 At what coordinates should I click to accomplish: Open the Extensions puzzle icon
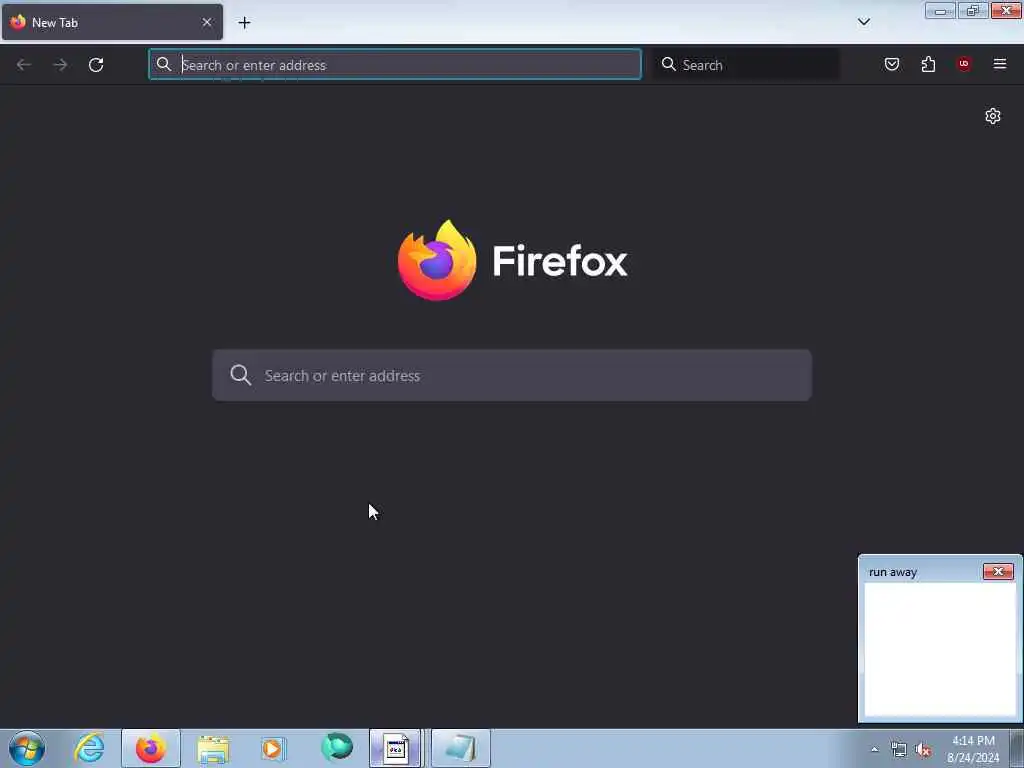click(928, 64)
